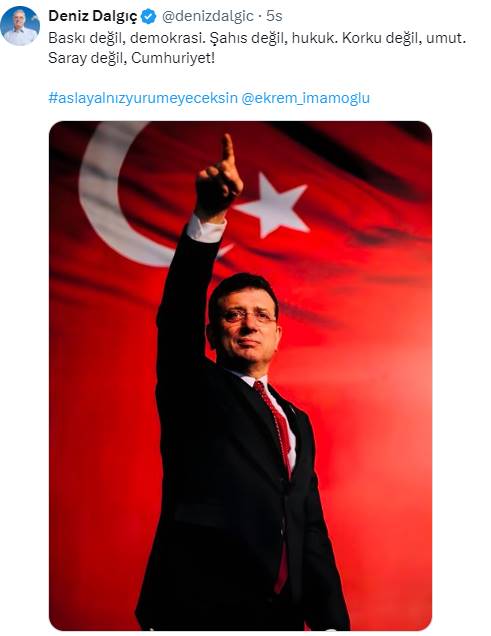Screen dimensions: 491x636
Task: Click the 'Korku değil, umut.' phrase
Action: [x=404, y=38]
